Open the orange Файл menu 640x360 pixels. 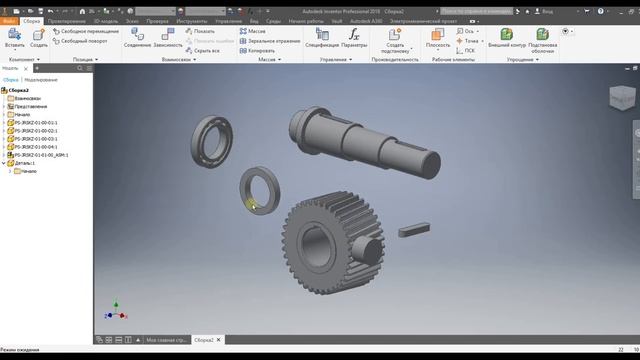pos(9,21)
